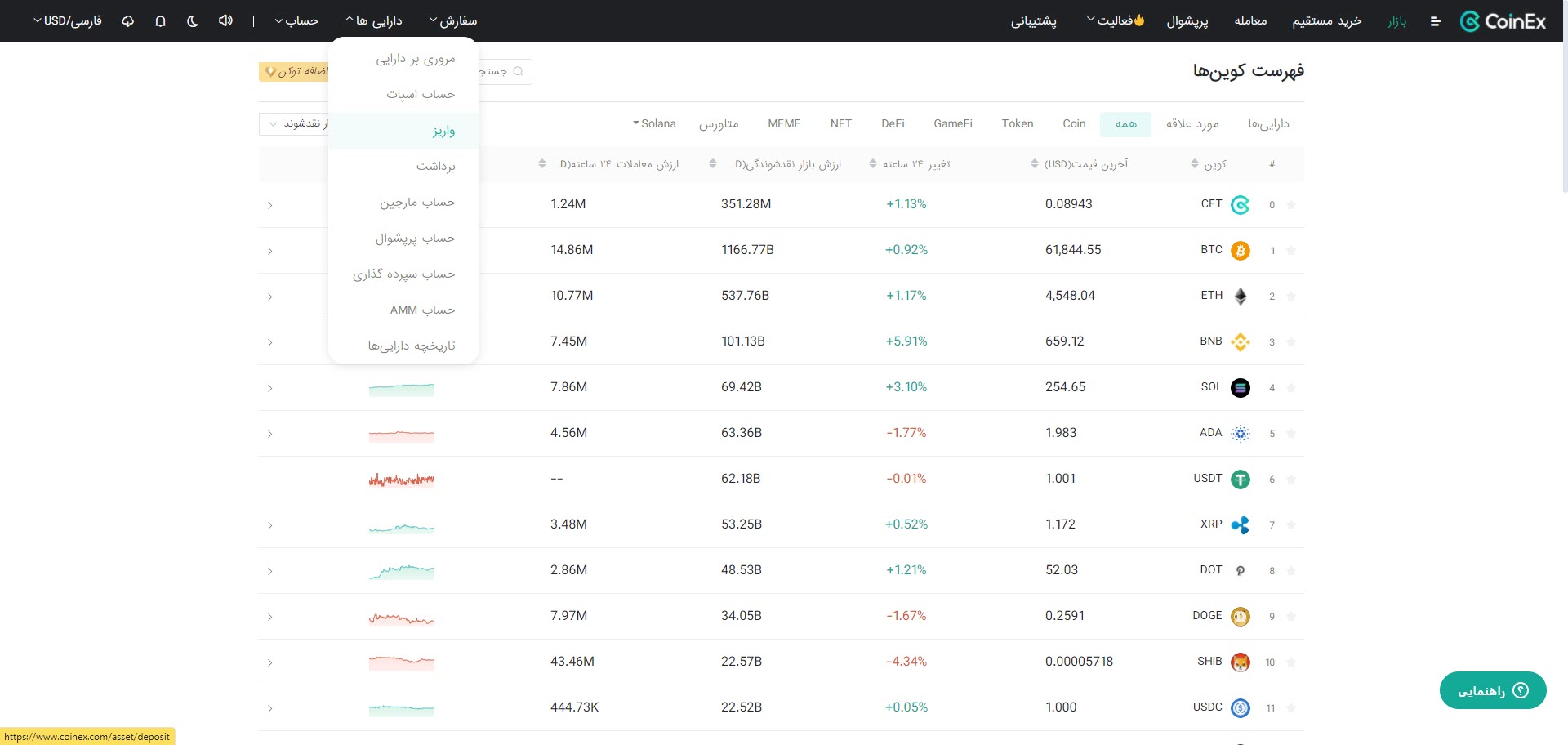This screenshot has width=1568, height=745.
Task: Favorite ADA with its star
Action: (1291, 434)
